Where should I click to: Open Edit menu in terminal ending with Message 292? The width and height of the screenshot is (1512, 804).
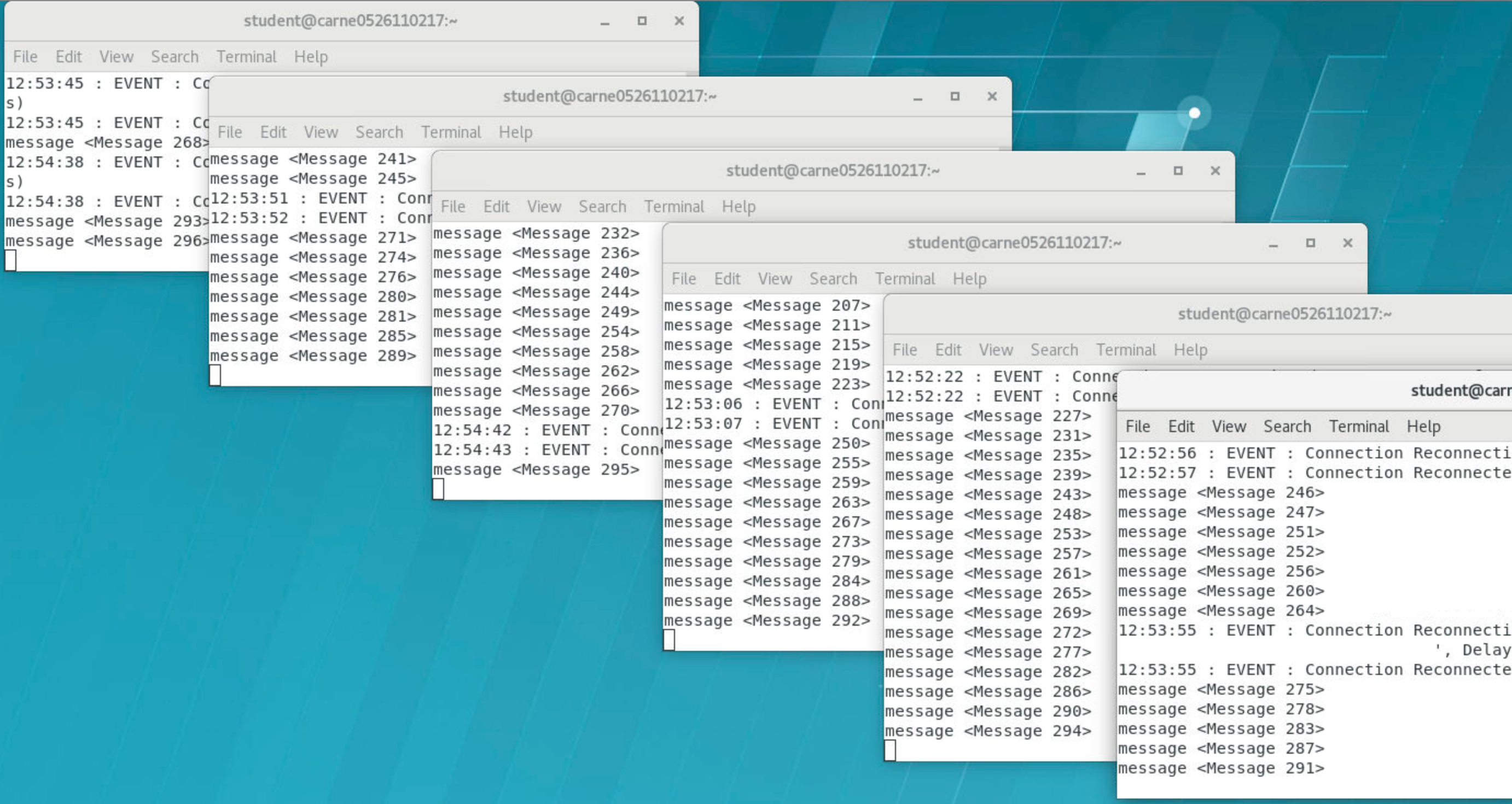point(727,279)
